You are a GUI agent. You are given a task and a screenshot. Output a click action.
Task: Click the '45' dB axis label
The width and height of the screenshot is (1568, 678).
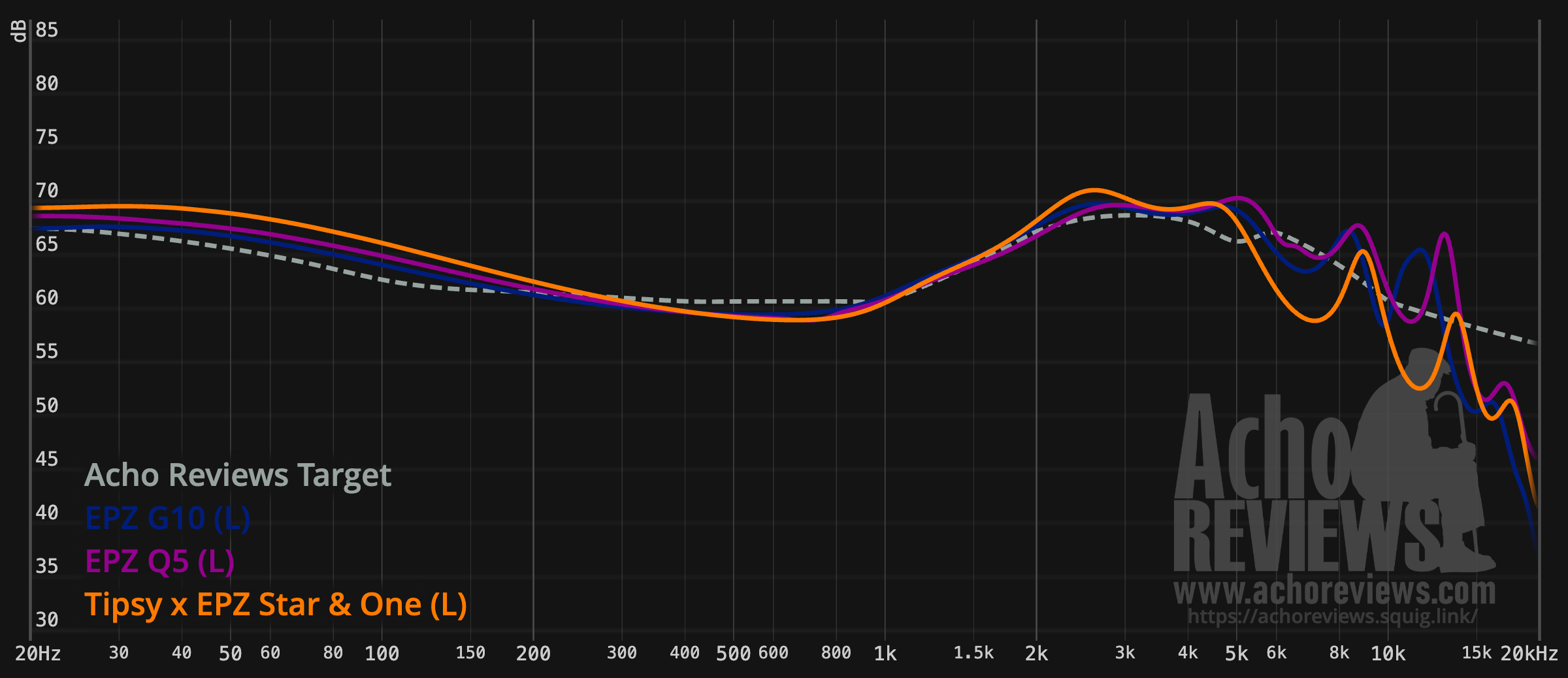click(x=47, y=459)
